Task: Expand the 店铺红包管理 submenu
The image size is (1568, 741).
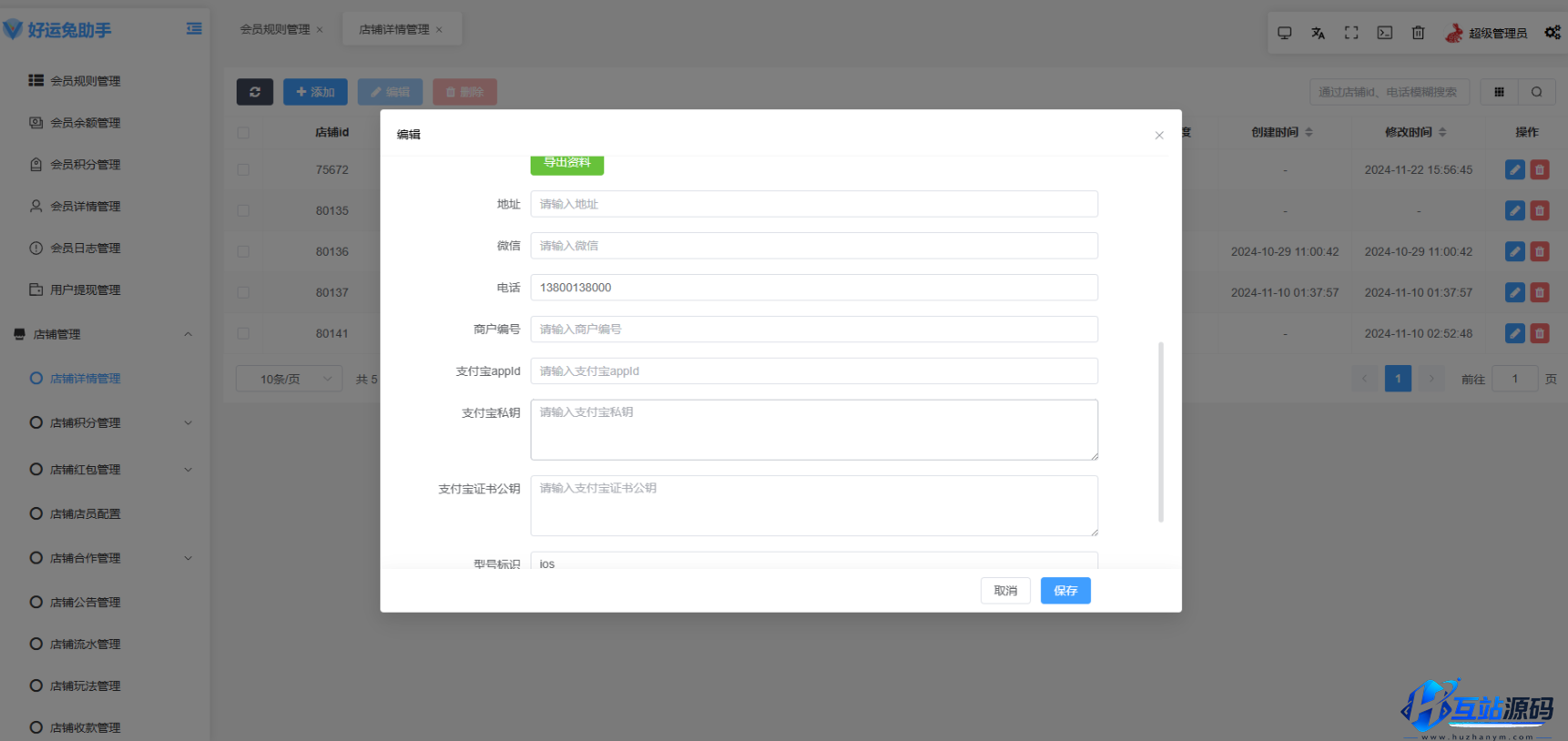Action: (x=188, y=470)
